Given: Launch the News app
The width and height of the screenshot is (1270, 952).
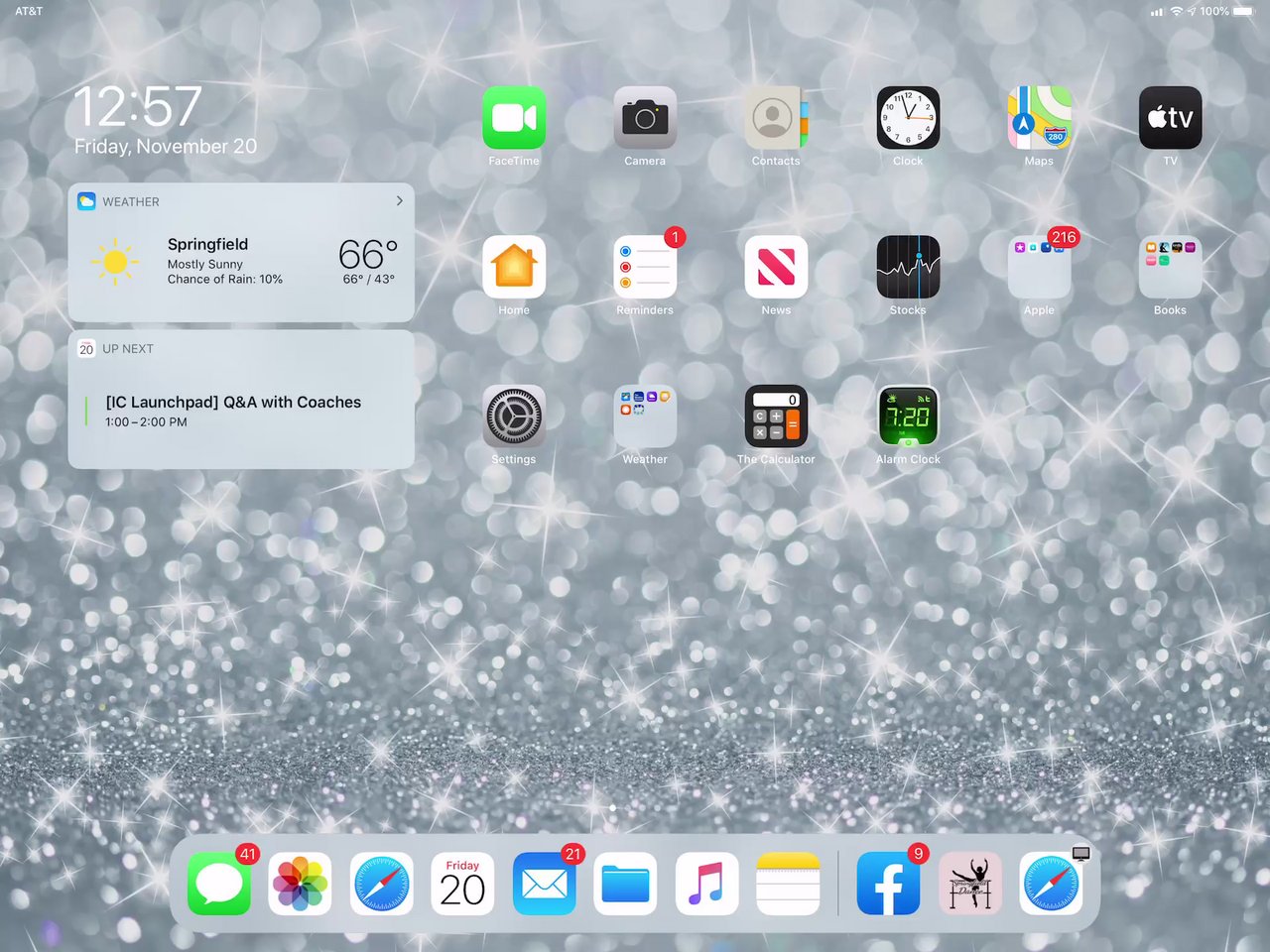Looking at the screenshot, I should pos(776,267).
